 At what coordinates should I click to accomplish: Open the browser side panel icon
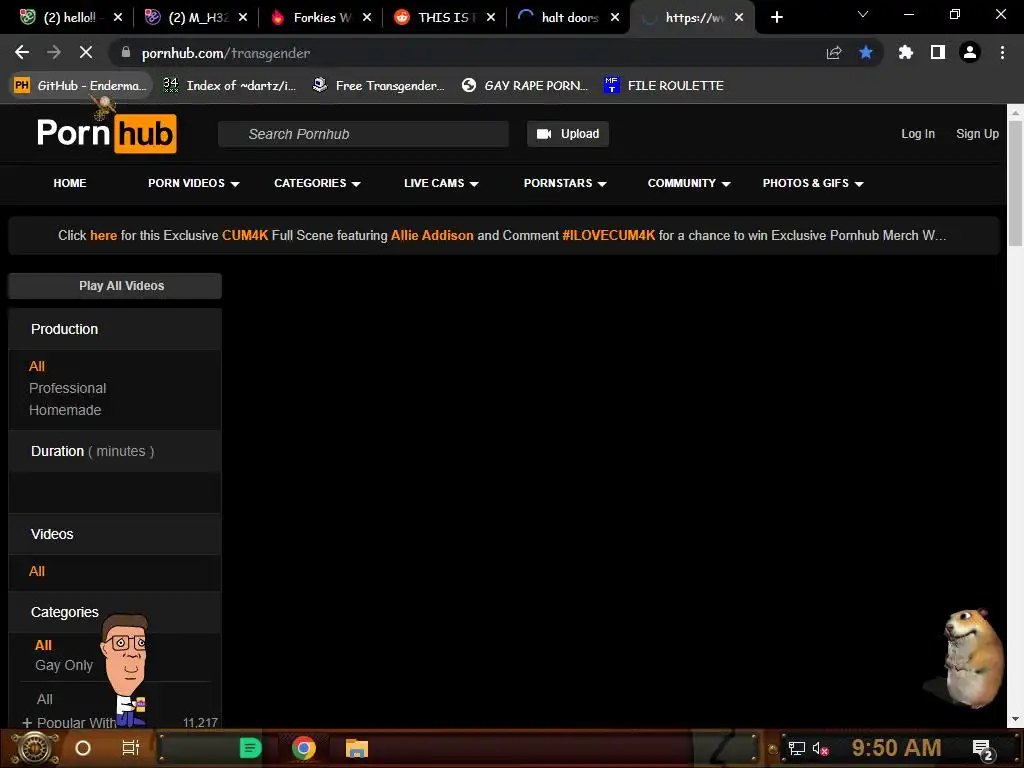938,52
